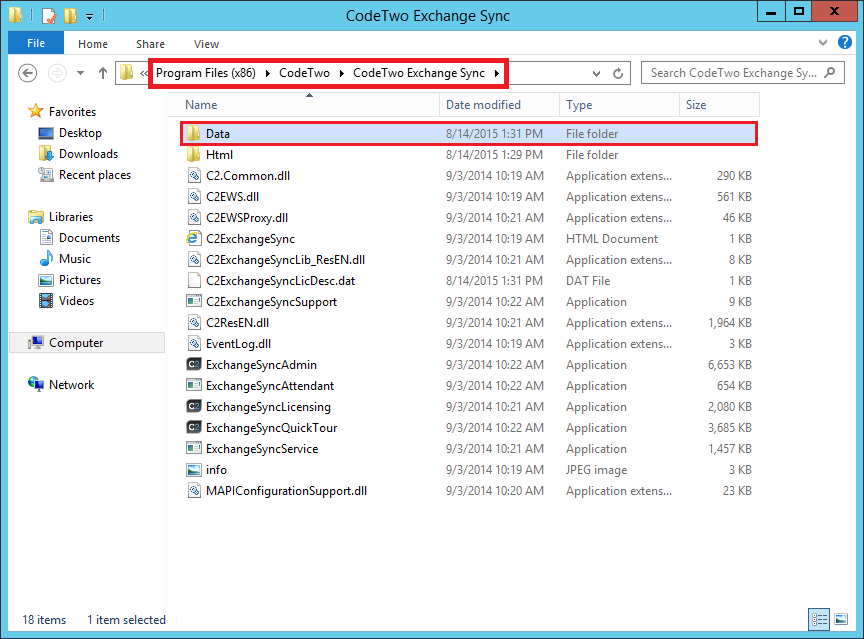Select the C2ExchangeSyncSupport application icon
Image resolution: width=864 pixels, height=639 pixels.
pyautogui.click(x=193, y=301)
